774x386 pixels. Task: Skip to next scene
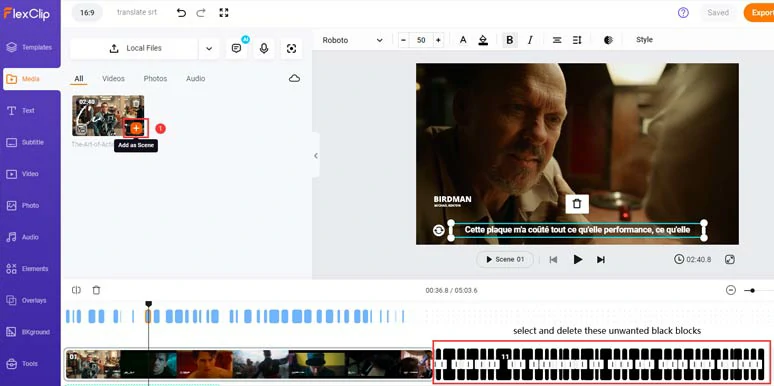click(601, 260)
